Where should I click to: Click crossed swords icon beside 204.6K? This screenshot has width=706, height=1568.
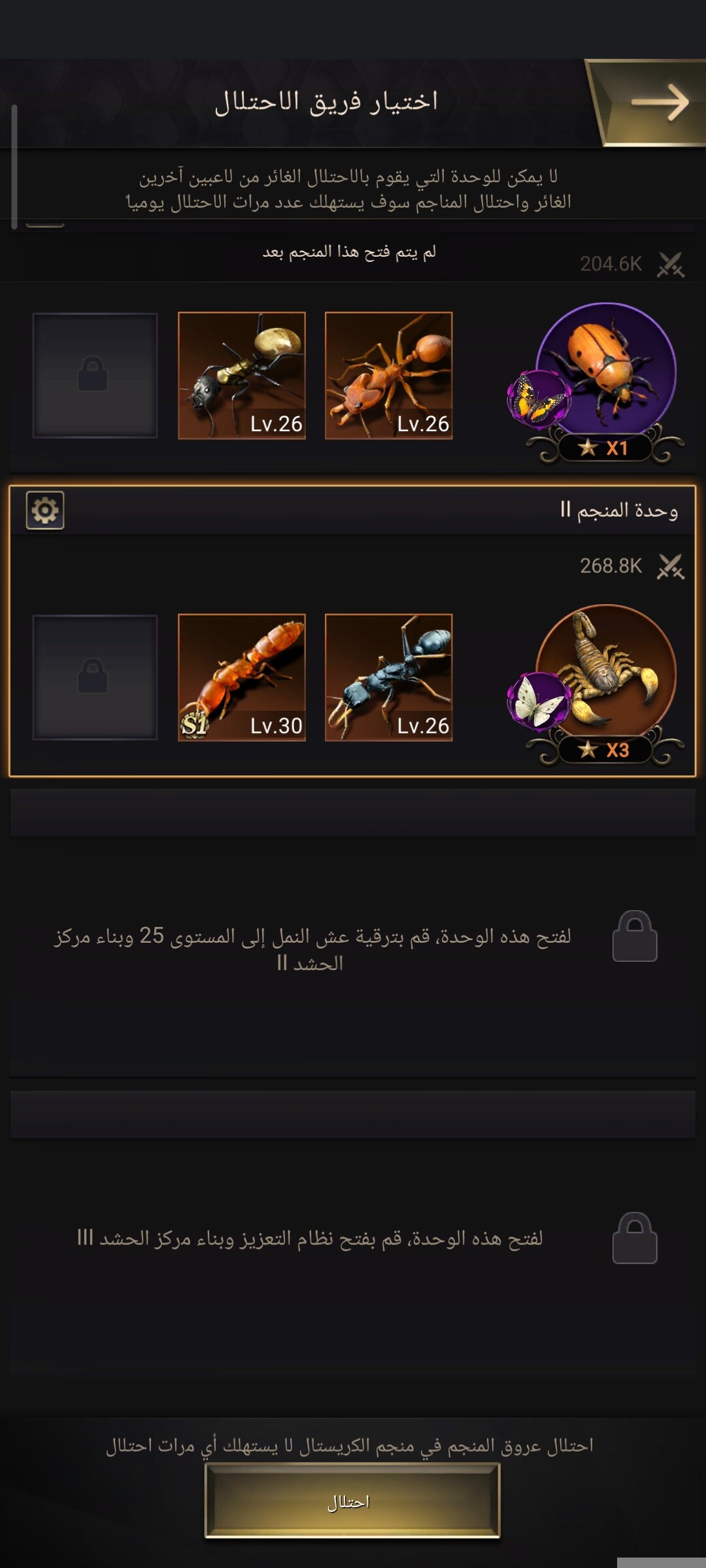click(671, 265)
